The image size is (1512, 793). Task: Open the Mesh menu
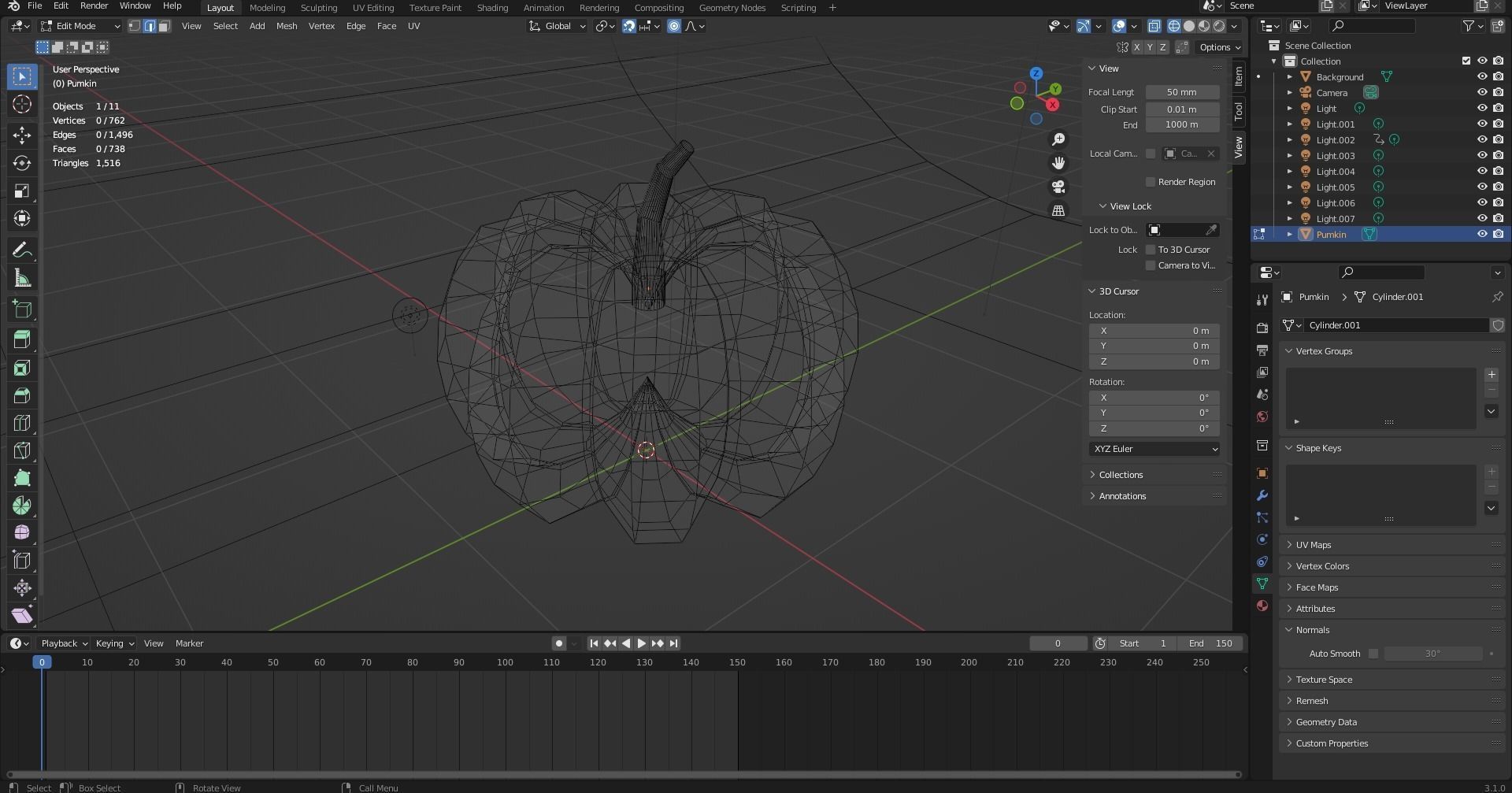point(287,26)
